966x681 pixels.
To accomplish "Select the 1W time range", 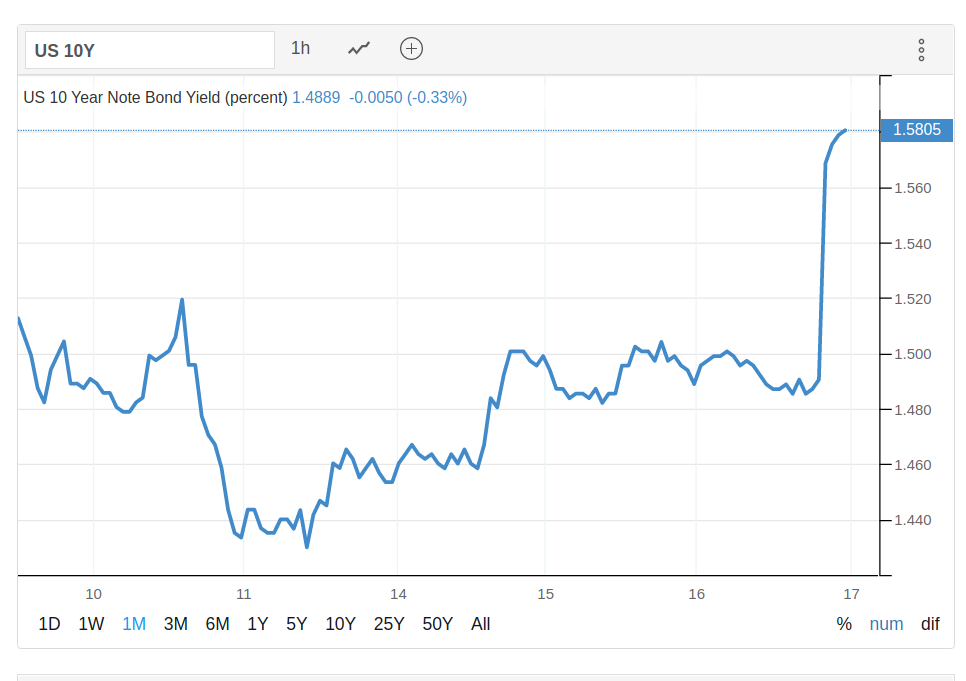I will point(91,624).
